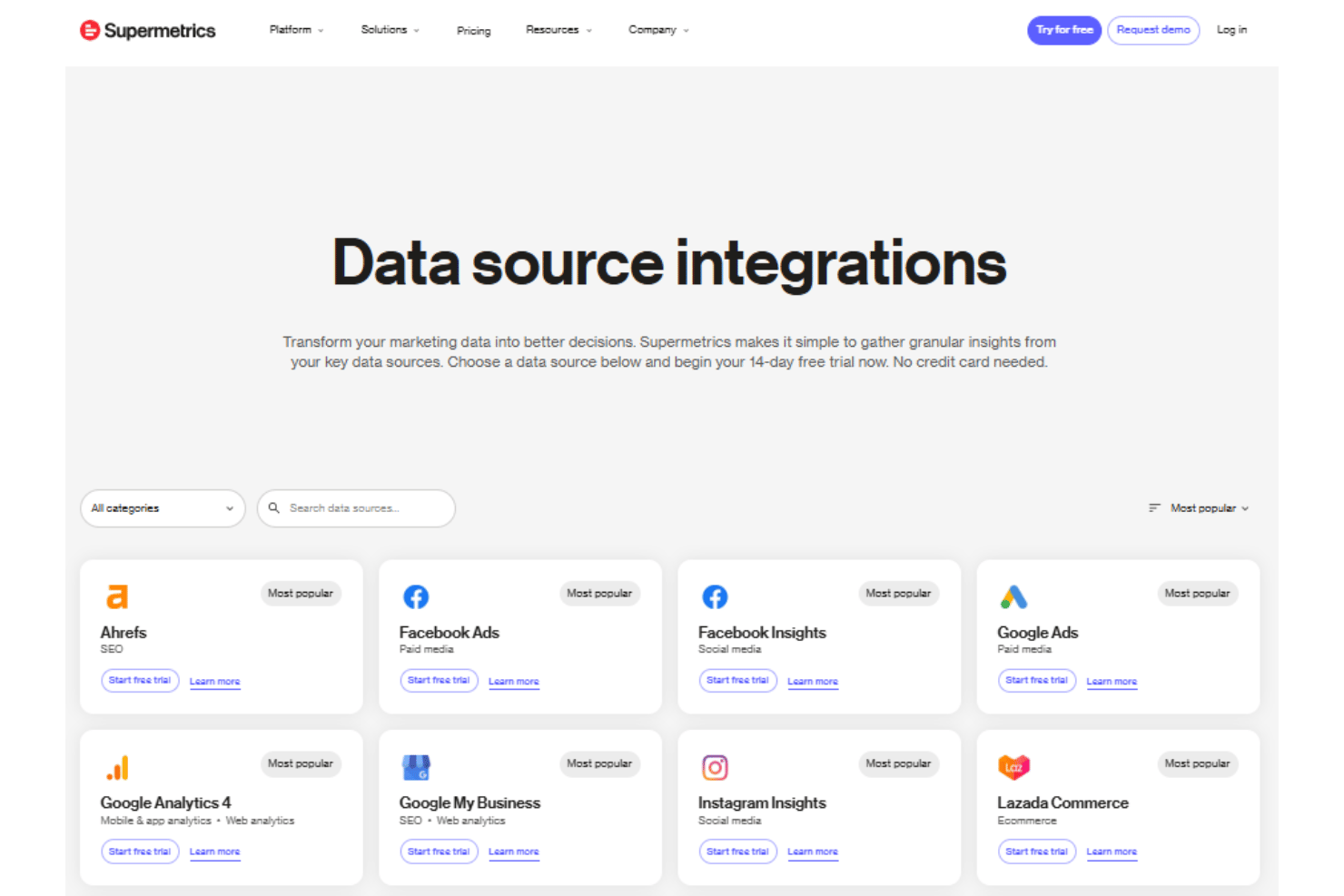
Task: Click the Facebook Insights logo icon
Action: click(x=715, y=596)
